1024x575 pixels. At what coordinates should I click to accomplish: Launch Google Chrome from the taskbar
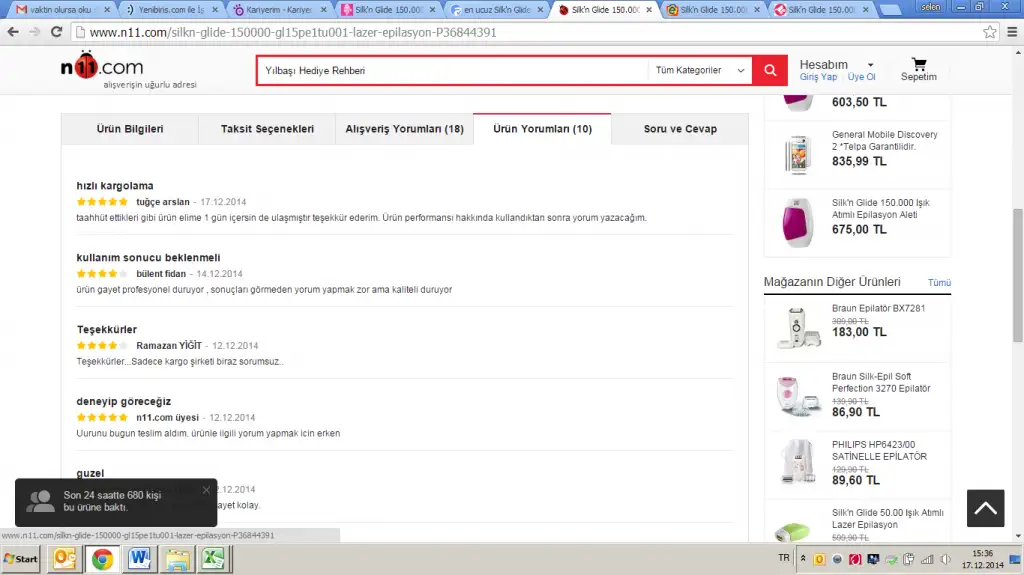[x=101, y=558]
